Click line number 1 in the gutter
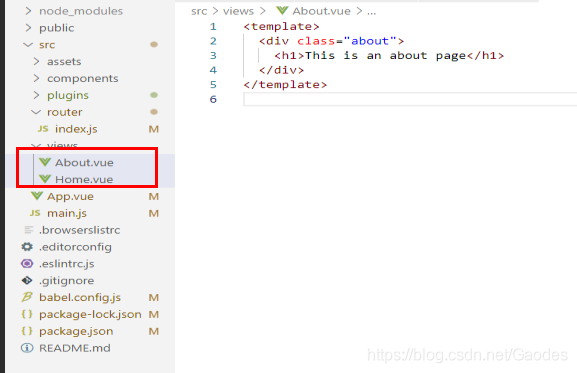The height and width of the screenshot is (373, 577). pos(213,26)
